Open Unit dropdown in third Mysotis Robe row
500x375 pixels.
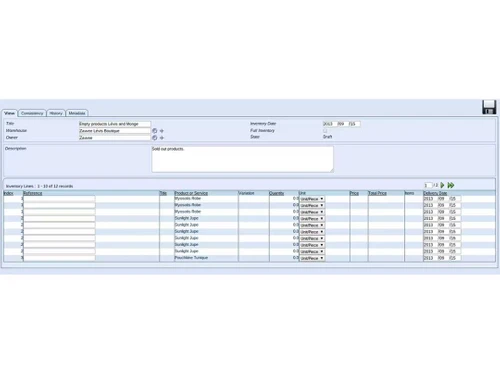[x=312, y=212]
